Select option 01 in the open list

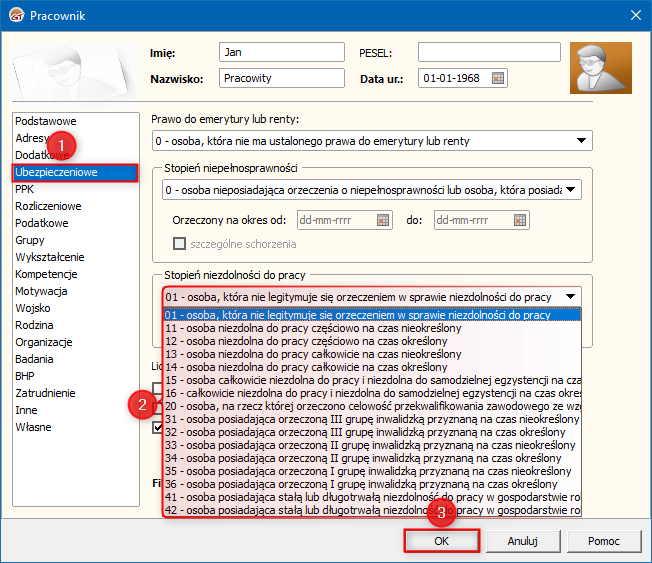point(372,315)
